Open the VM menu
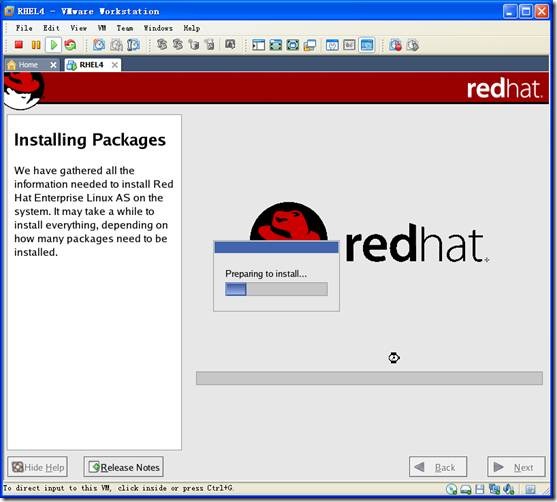Image resolution: width=557 pixels, height=502 pixels. pyautogui.click(x=102, y=28)
